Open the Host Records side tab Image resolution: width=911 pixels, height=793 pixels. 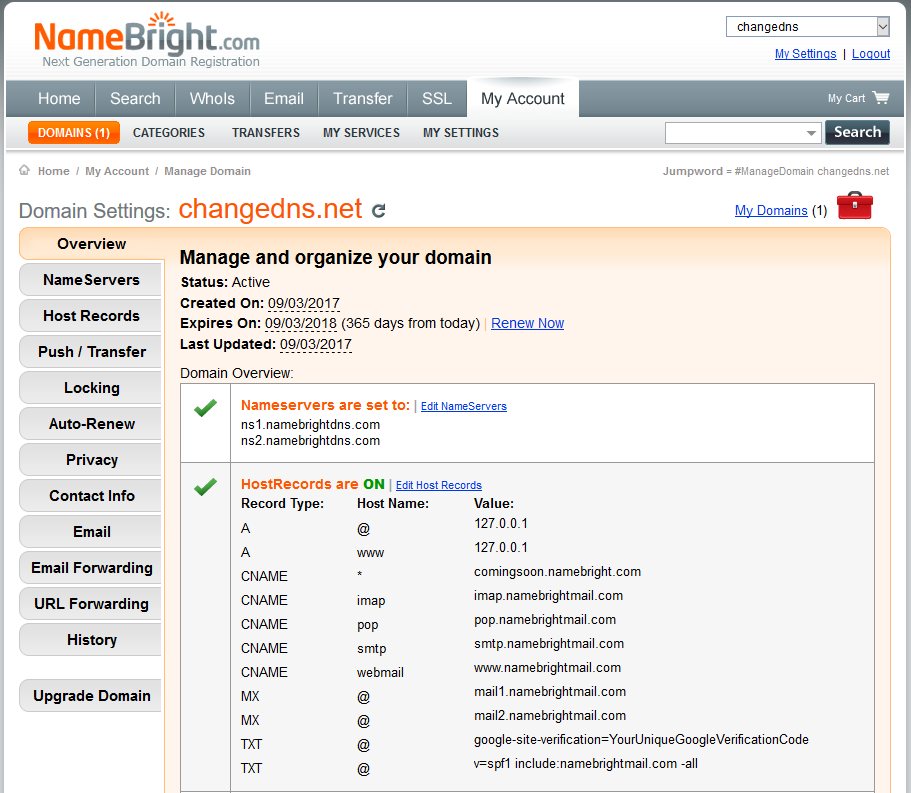[91, 316]
